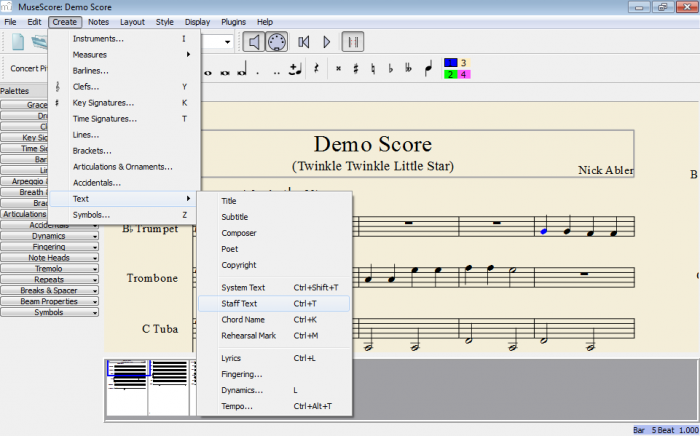700x436 pixels.
Task: Choose Brackets... from Create menu
Action: (x=124, y=151)
